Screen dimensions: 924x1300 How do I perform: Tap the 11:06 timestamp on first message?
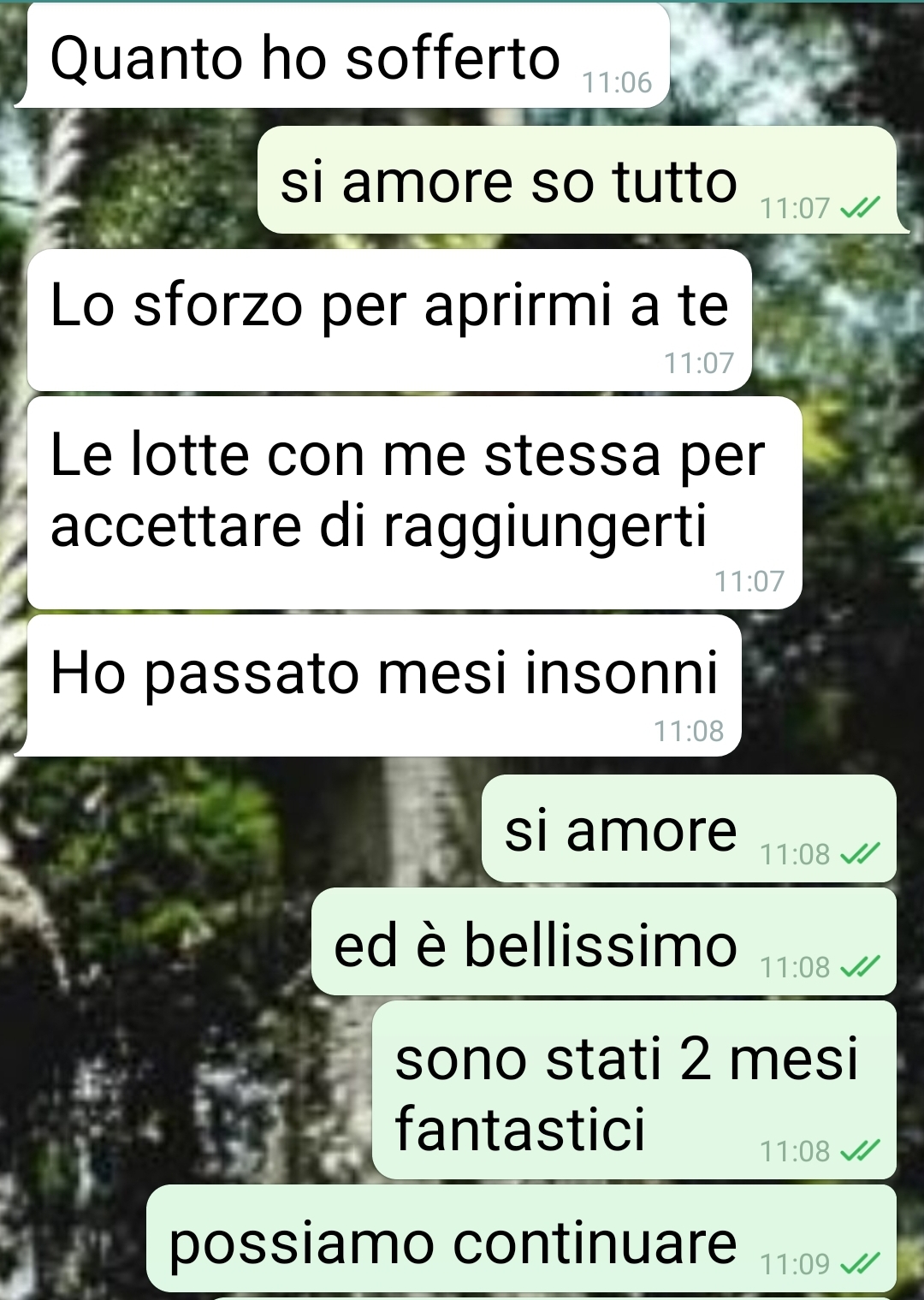click(x=616, y=83)
